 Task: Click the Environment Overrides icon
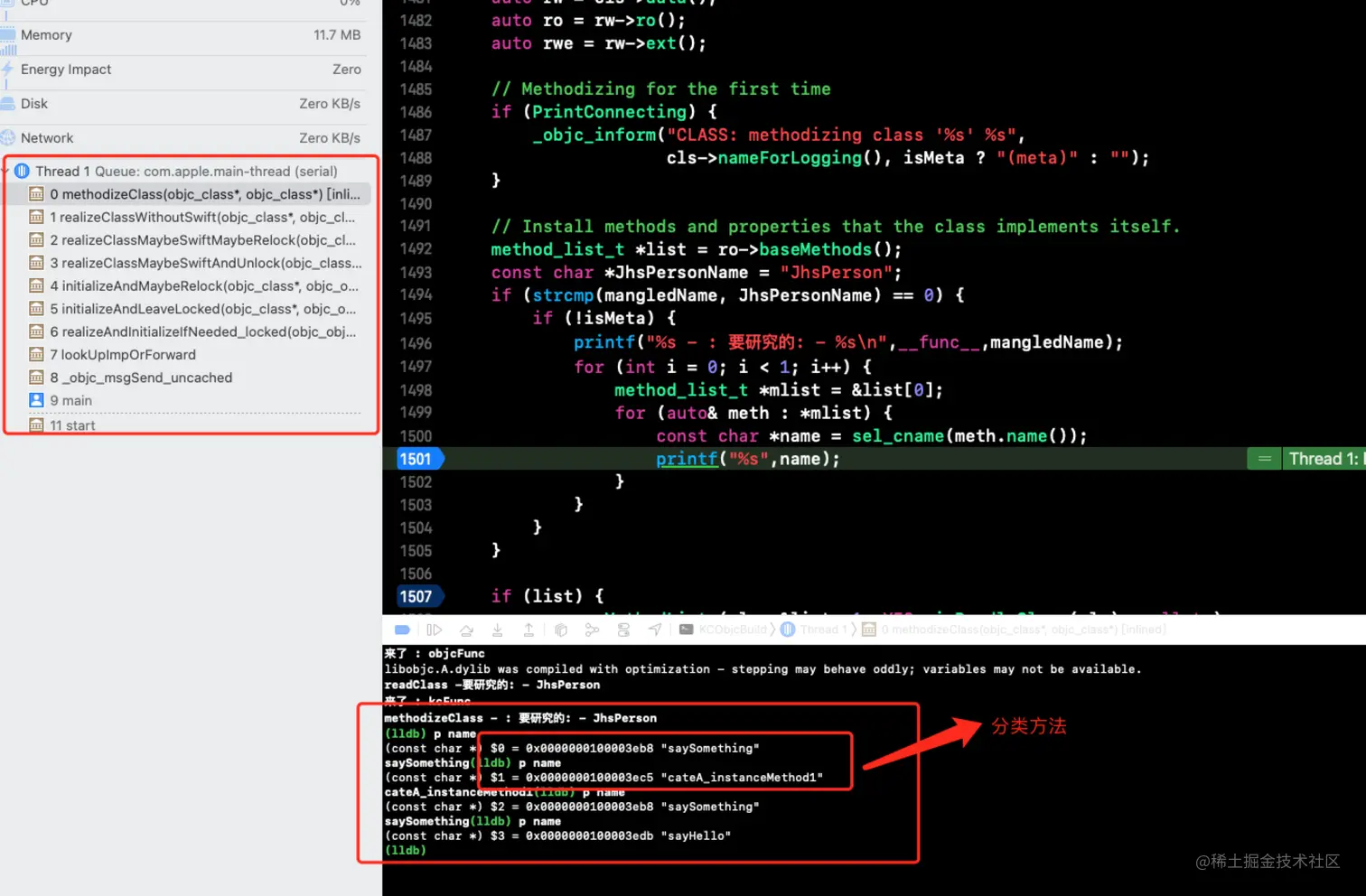(x=623, y=630)
